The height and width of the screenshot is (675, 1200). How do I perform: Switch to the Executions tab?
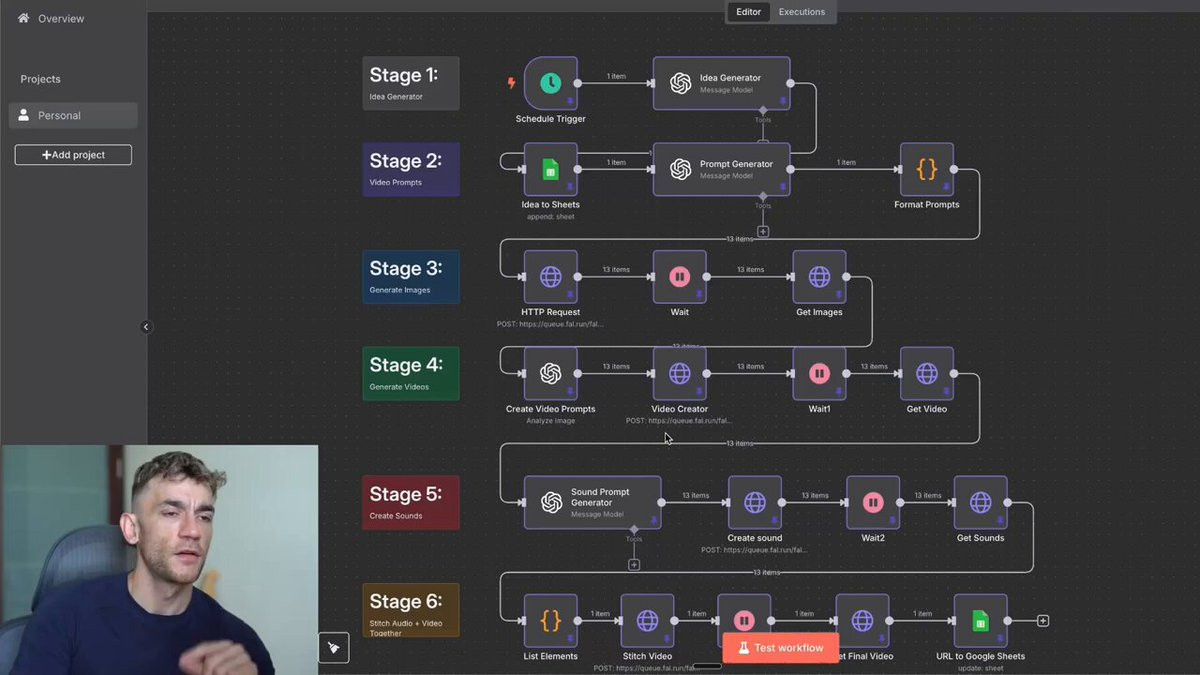coord(802,12)
